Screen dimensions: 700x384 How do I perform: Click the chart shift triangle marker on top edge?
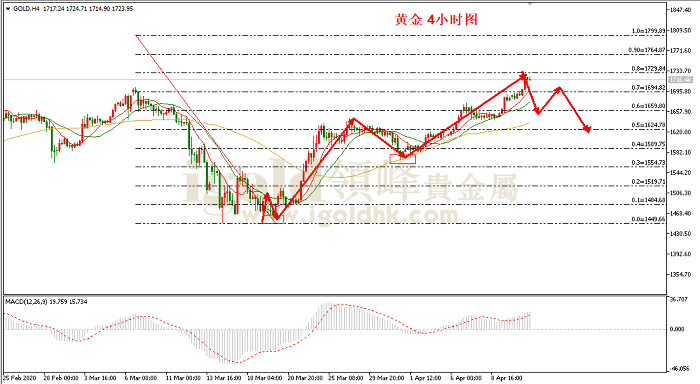click(x=530, y=4)
